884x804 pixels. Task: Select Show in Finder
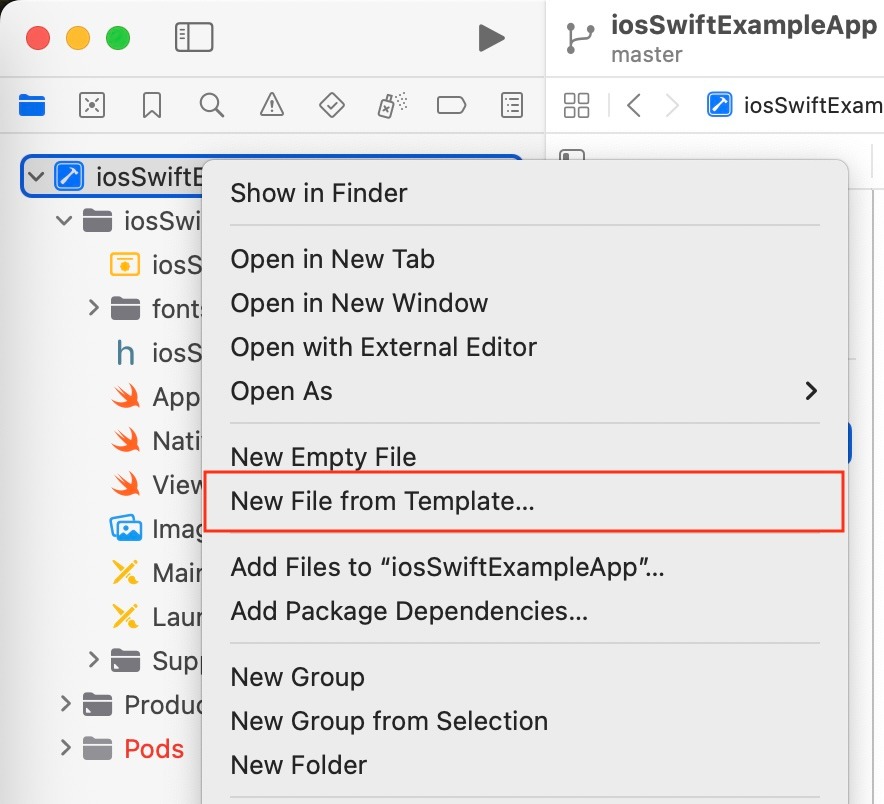click(319, 193)
